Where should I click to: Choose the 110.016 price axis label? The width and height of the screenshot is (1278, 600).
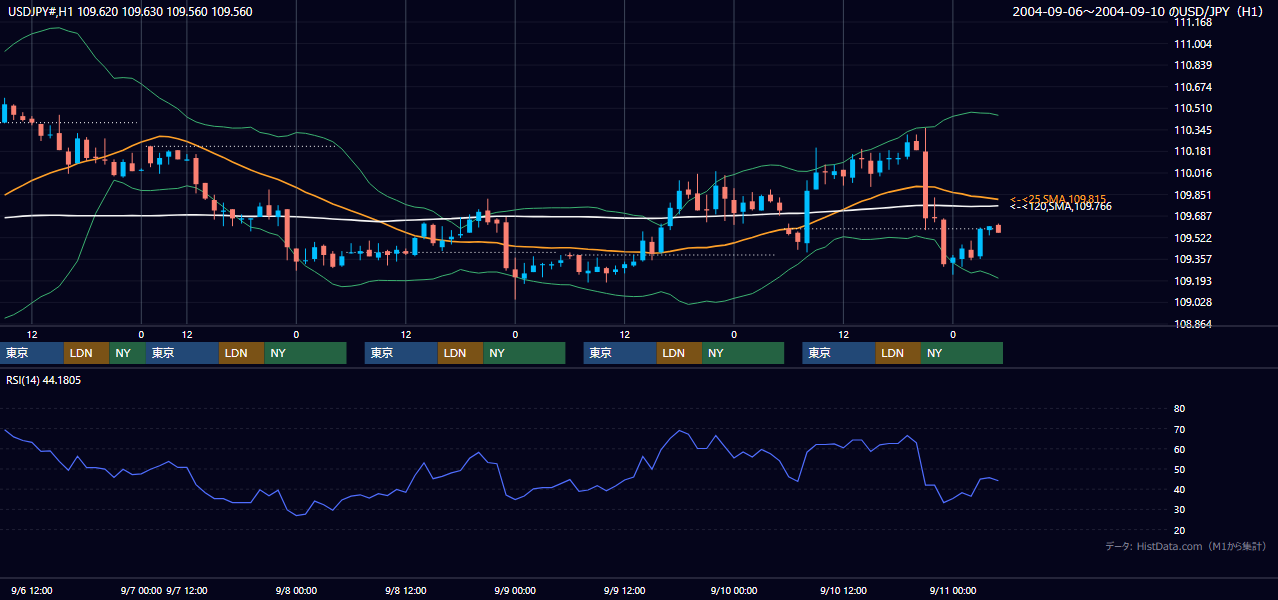[1192, 173]
